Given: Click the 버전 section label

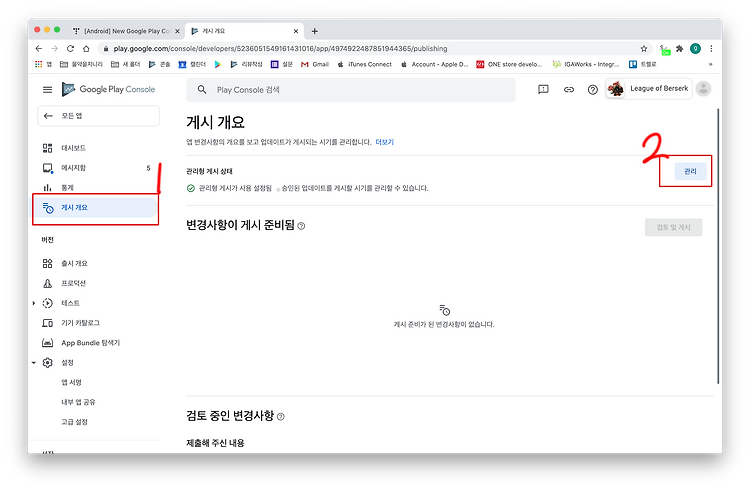Looking at the screenshot, I should tap(47, 240).
